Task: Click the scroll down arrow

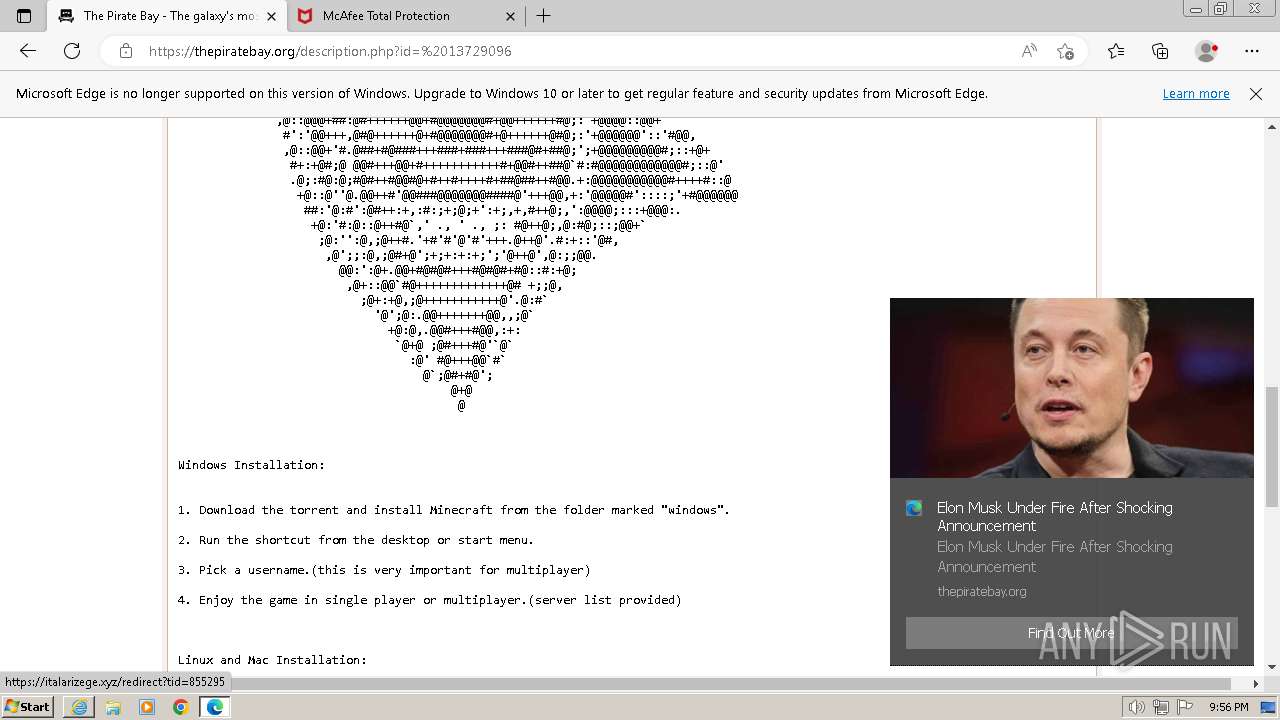Action: click(1272, 667)
